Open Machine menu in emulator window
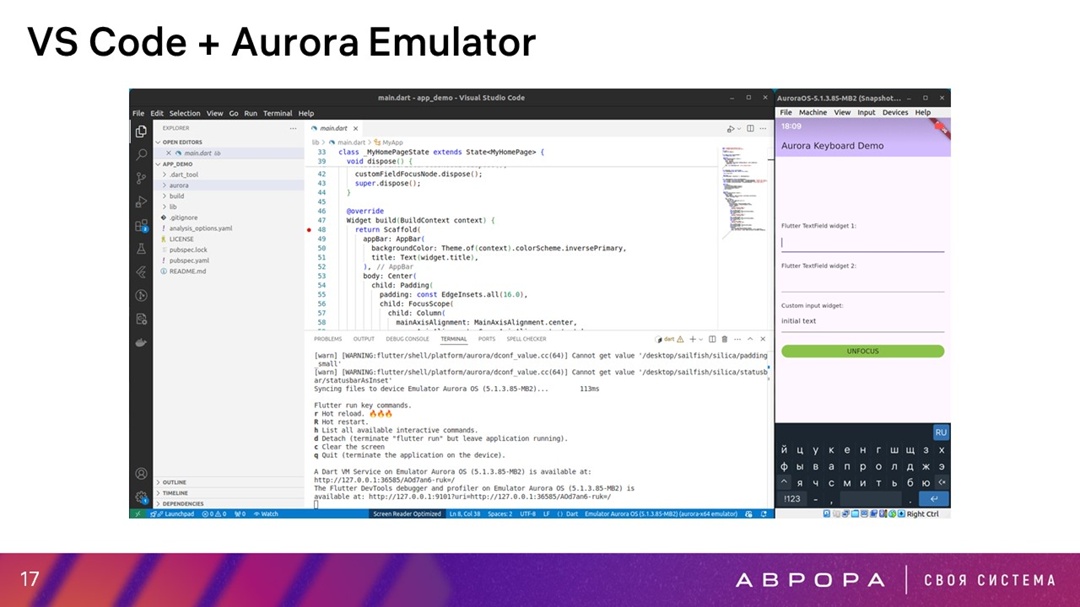The image size is (1080, 607). [x=812, y=113]
